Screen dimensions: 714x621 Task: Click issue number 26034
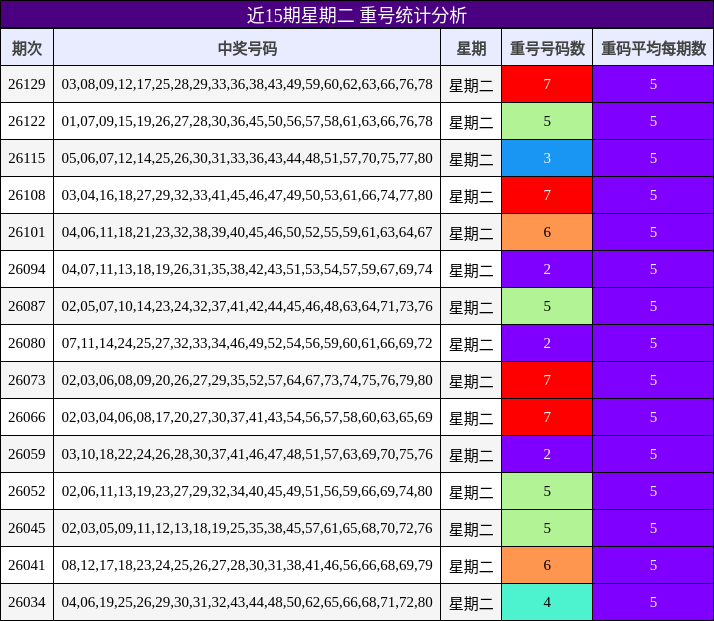(x=27, y=602)
